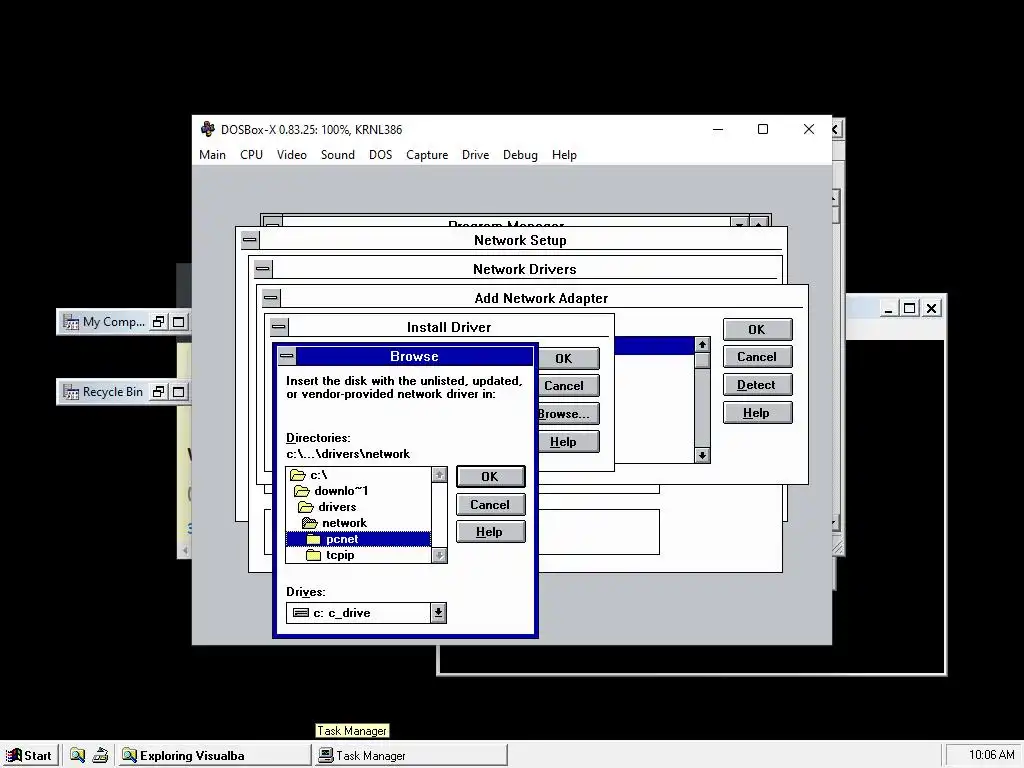
Task: Maximize the background window at right
Action: [909, 308]
